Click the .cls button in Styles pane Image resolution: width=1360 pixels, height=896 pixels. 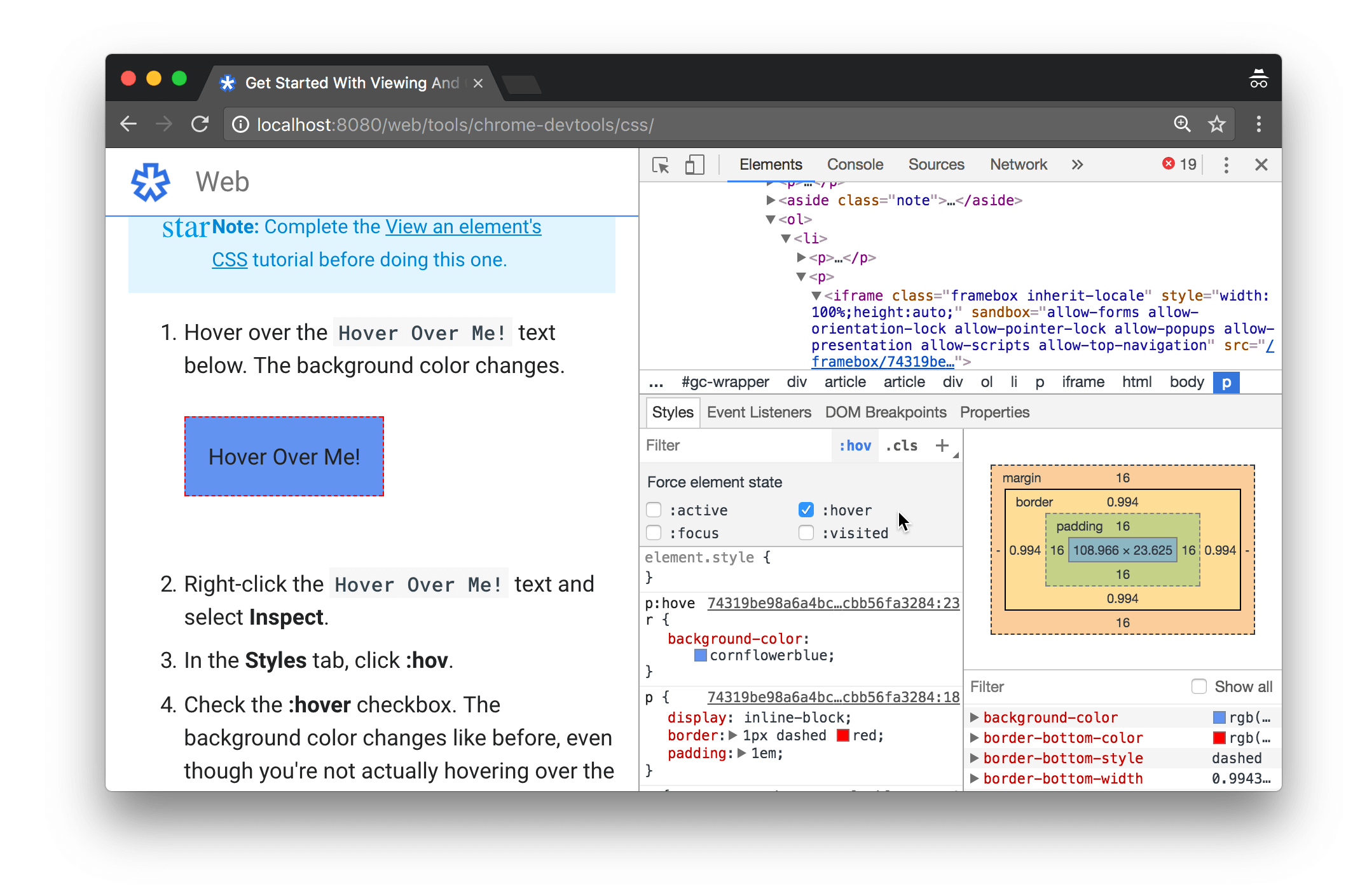[900, 445]
